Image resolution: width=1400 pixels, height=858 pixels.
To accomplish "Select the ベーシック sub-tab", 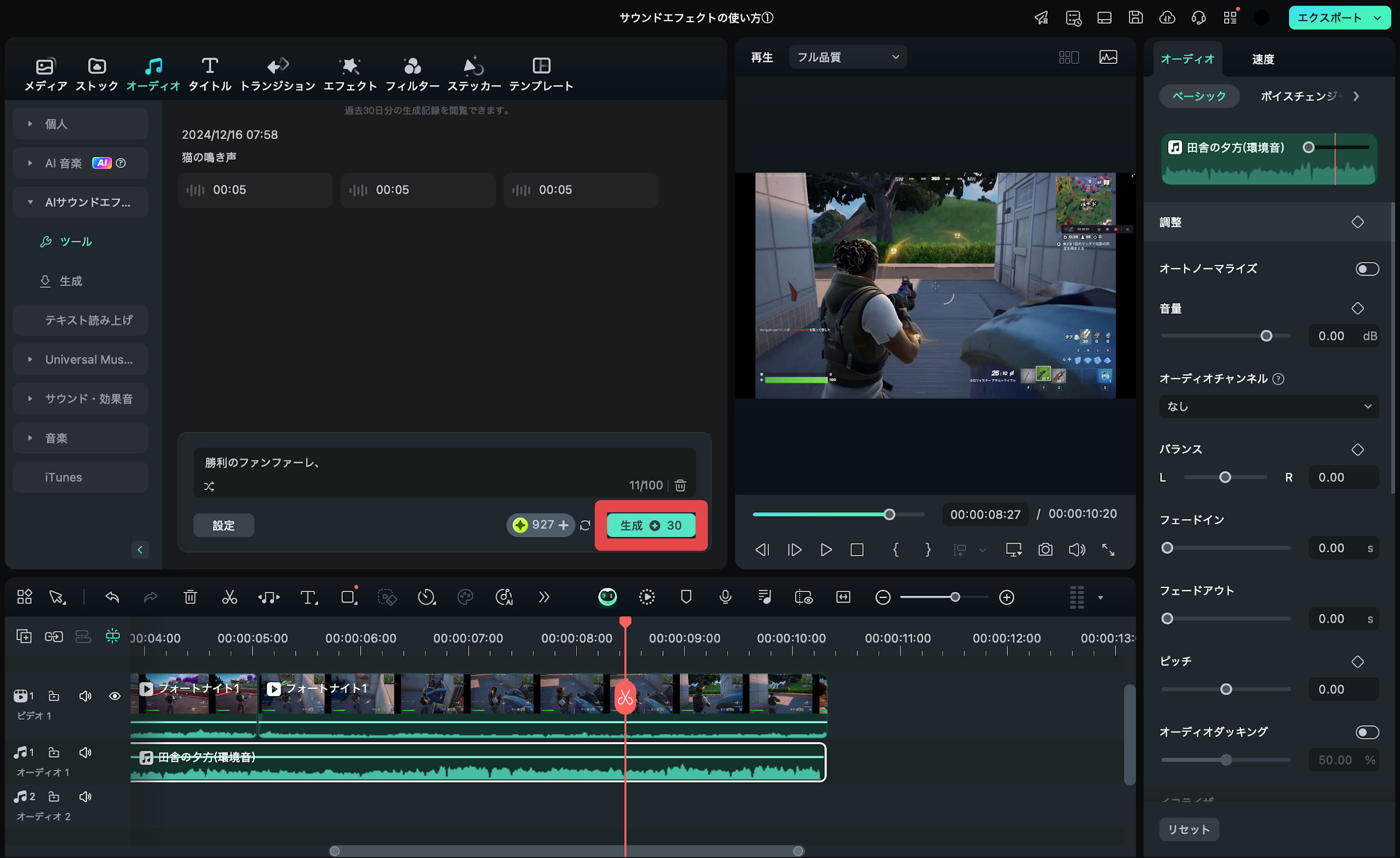I will 1199,96.
